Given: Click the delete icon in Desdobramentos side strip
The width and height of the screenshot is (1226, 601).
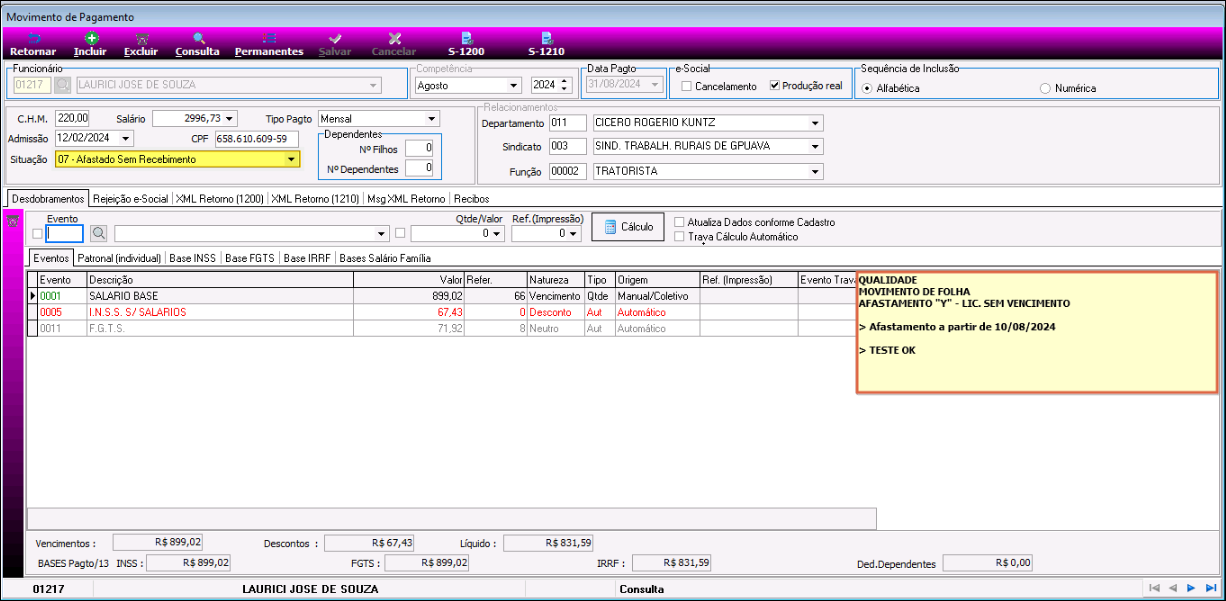Looking at the screenshot, I should coord(13,222).
